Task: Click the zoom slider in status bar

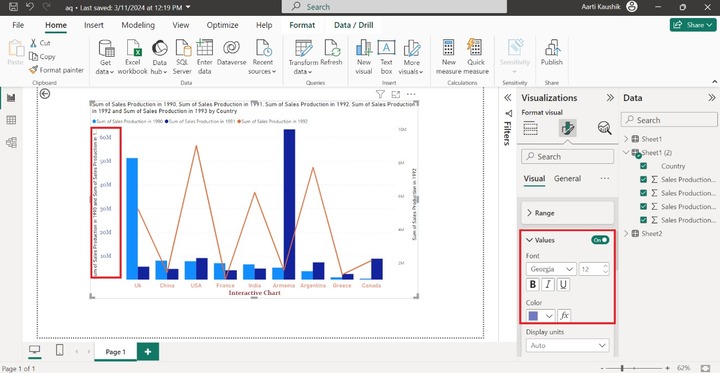Action: click(636, 368)
